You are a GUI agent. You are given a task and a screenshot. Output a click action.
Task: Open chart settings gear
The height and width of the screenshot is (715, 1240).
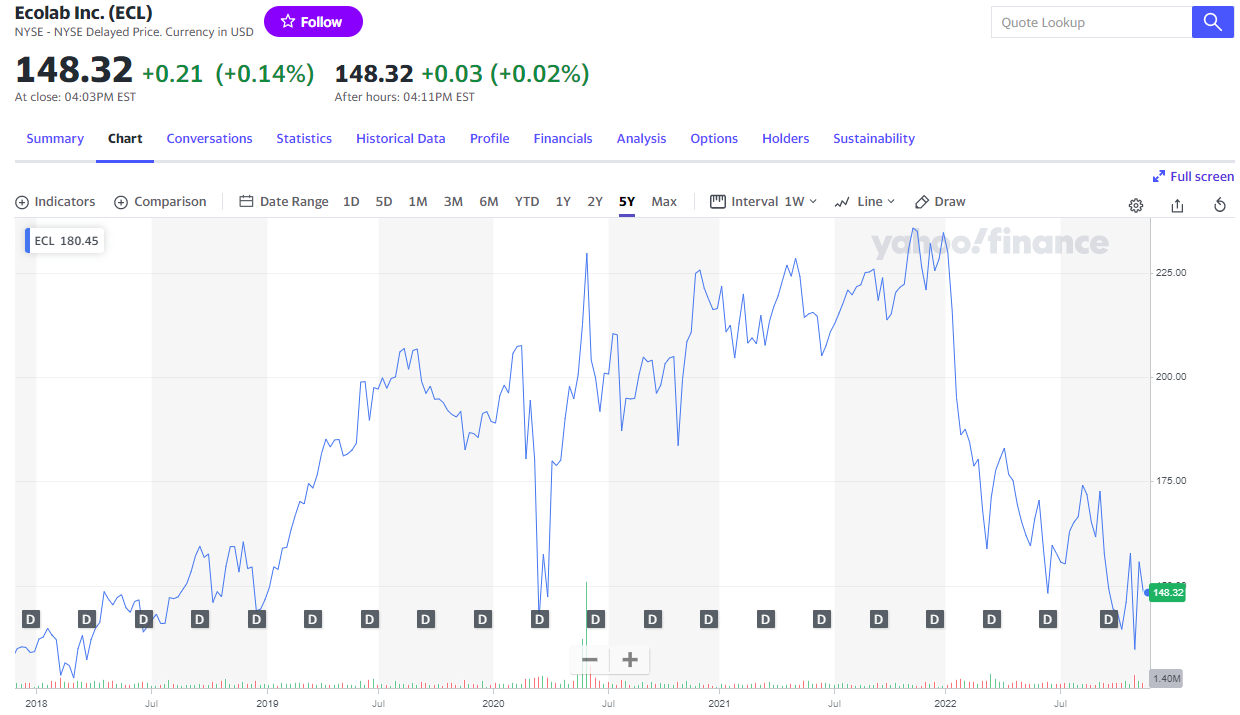1136,205
